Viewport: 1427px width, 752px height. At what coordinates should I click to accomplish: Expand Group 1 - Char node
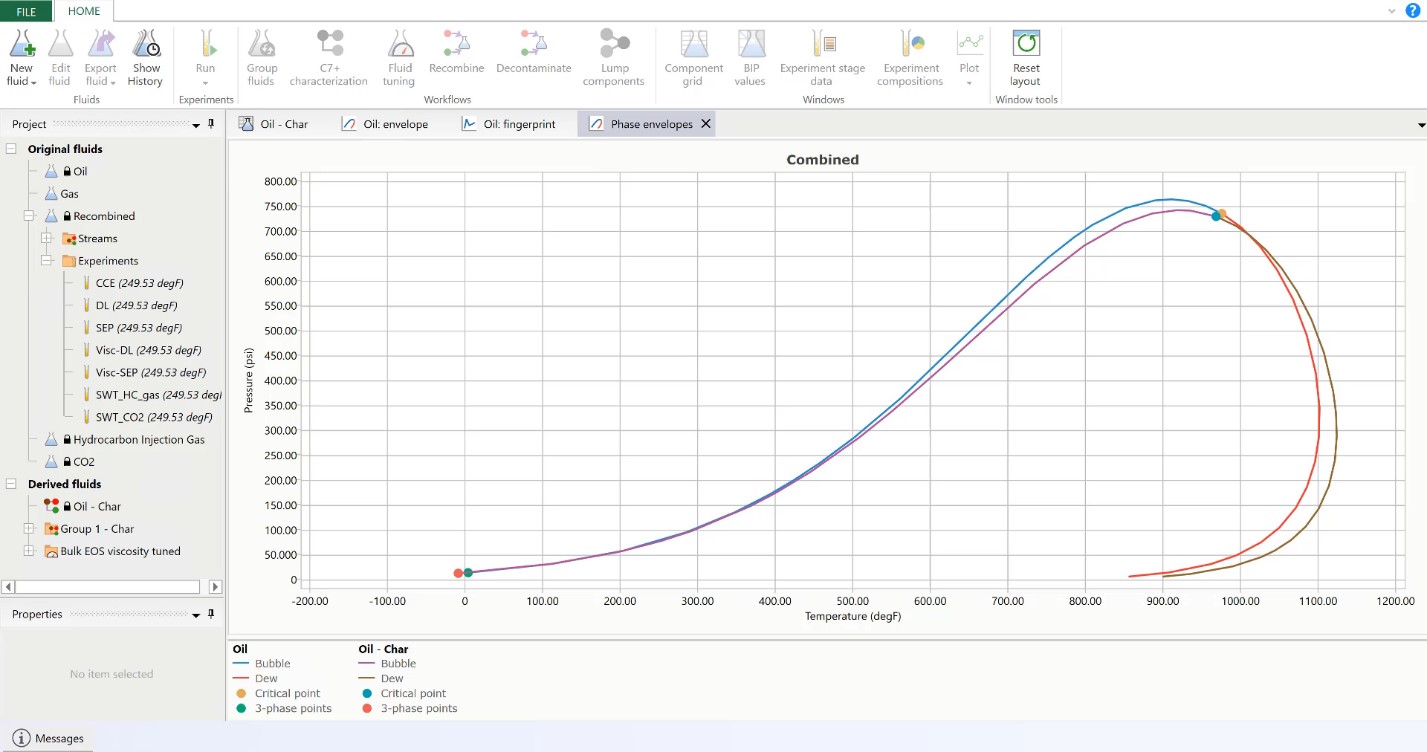click(x=30, y=529)
